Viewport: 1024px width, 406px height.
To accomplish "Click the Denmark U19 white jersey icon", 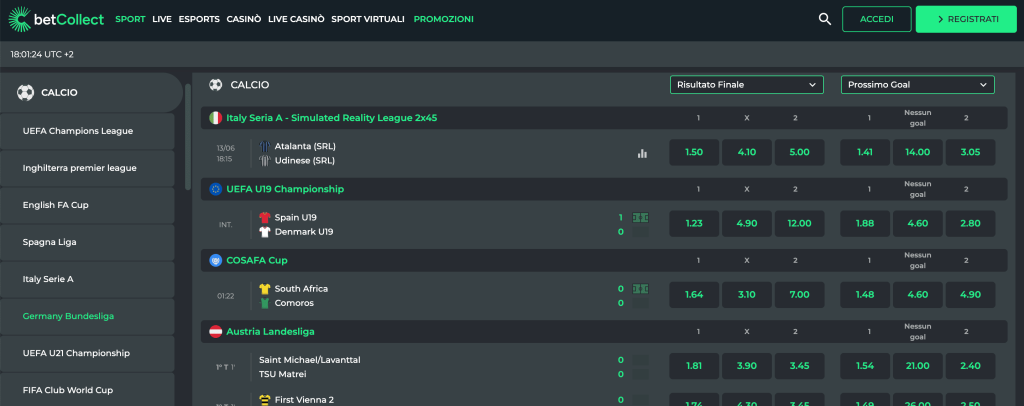I will 264,232.
